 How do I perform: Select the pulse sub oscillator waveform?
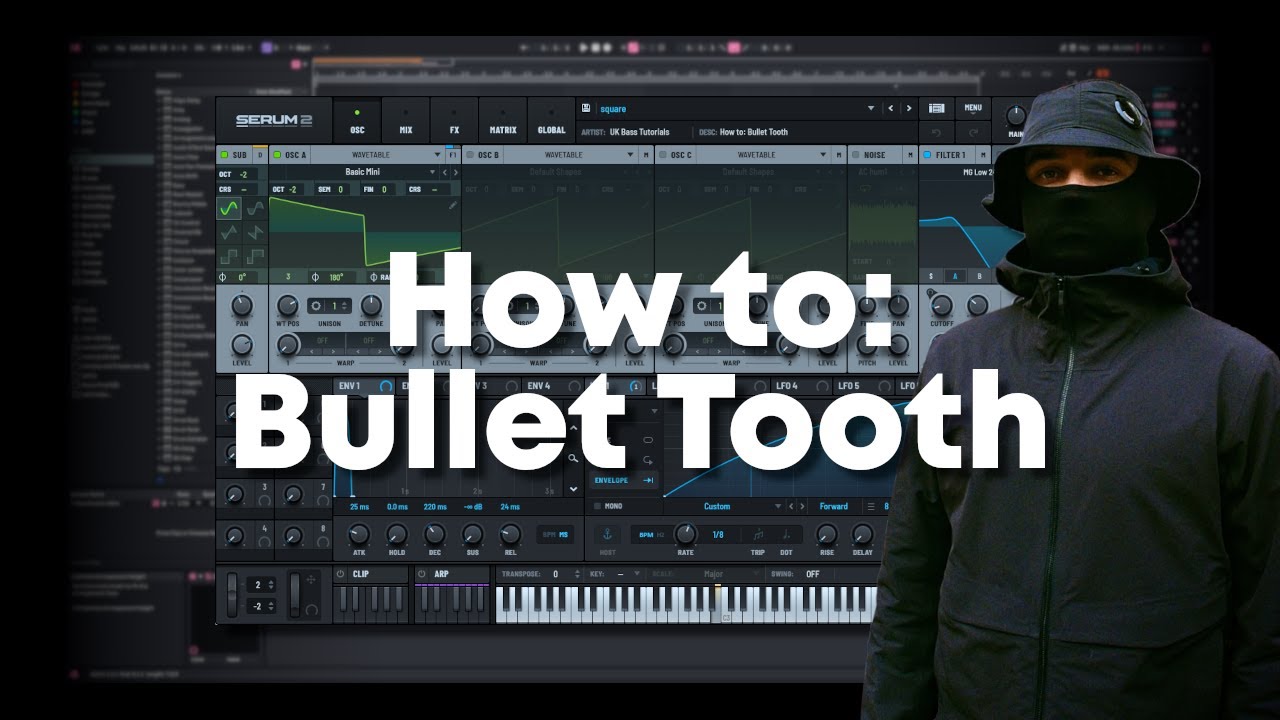[255, 256]
